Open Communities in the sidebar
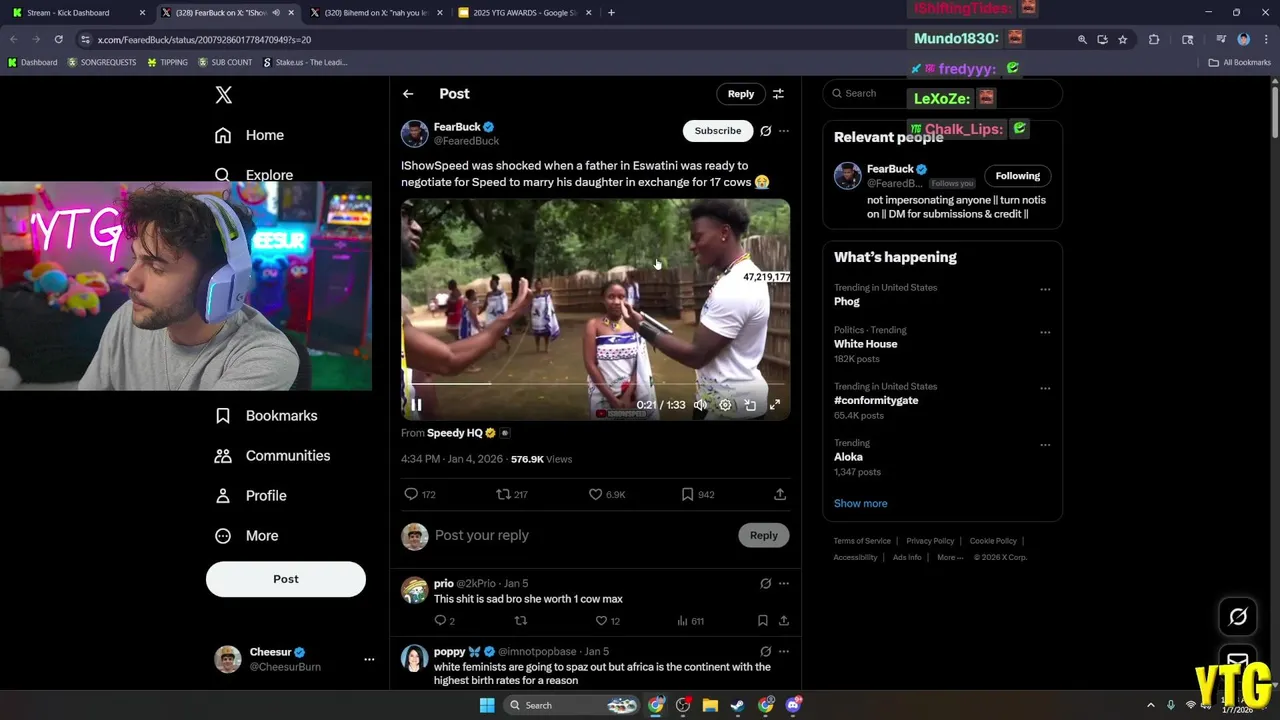Viewport: 1280px width, 720px height. [x=273, y=456]
